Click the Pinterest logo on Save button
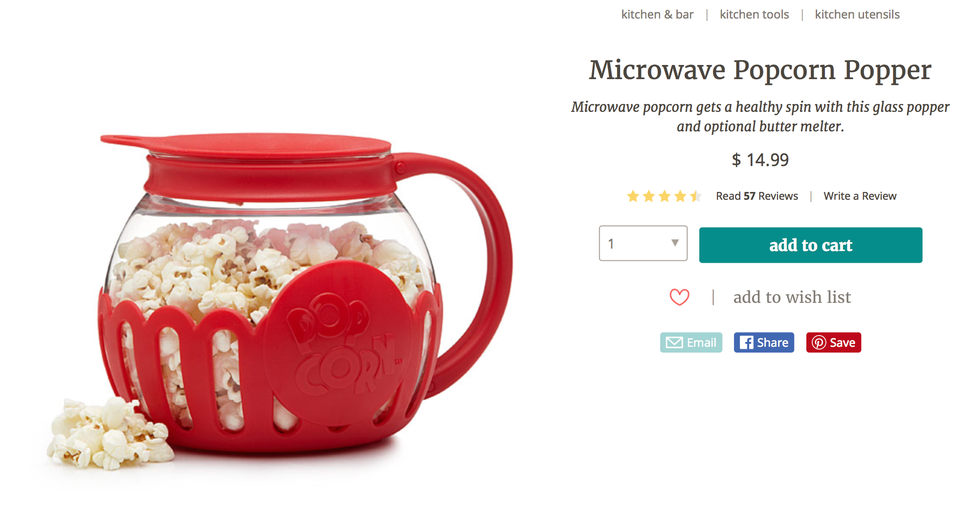980x508 pixels. [x=819, y=342]
